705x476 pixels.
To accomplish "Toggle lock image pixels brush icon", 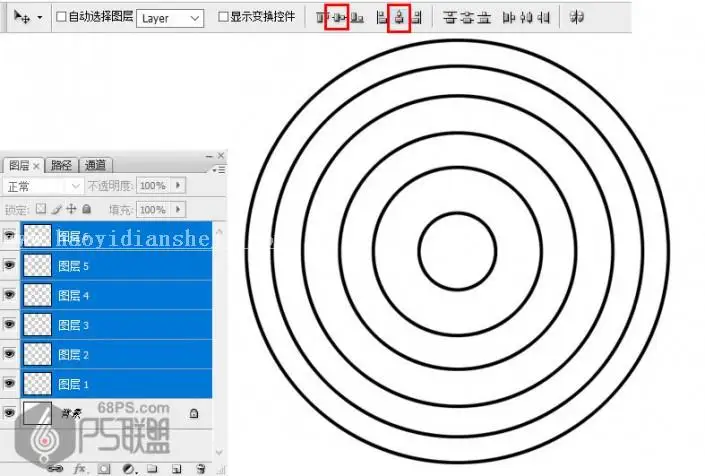I will pos(56,209).
